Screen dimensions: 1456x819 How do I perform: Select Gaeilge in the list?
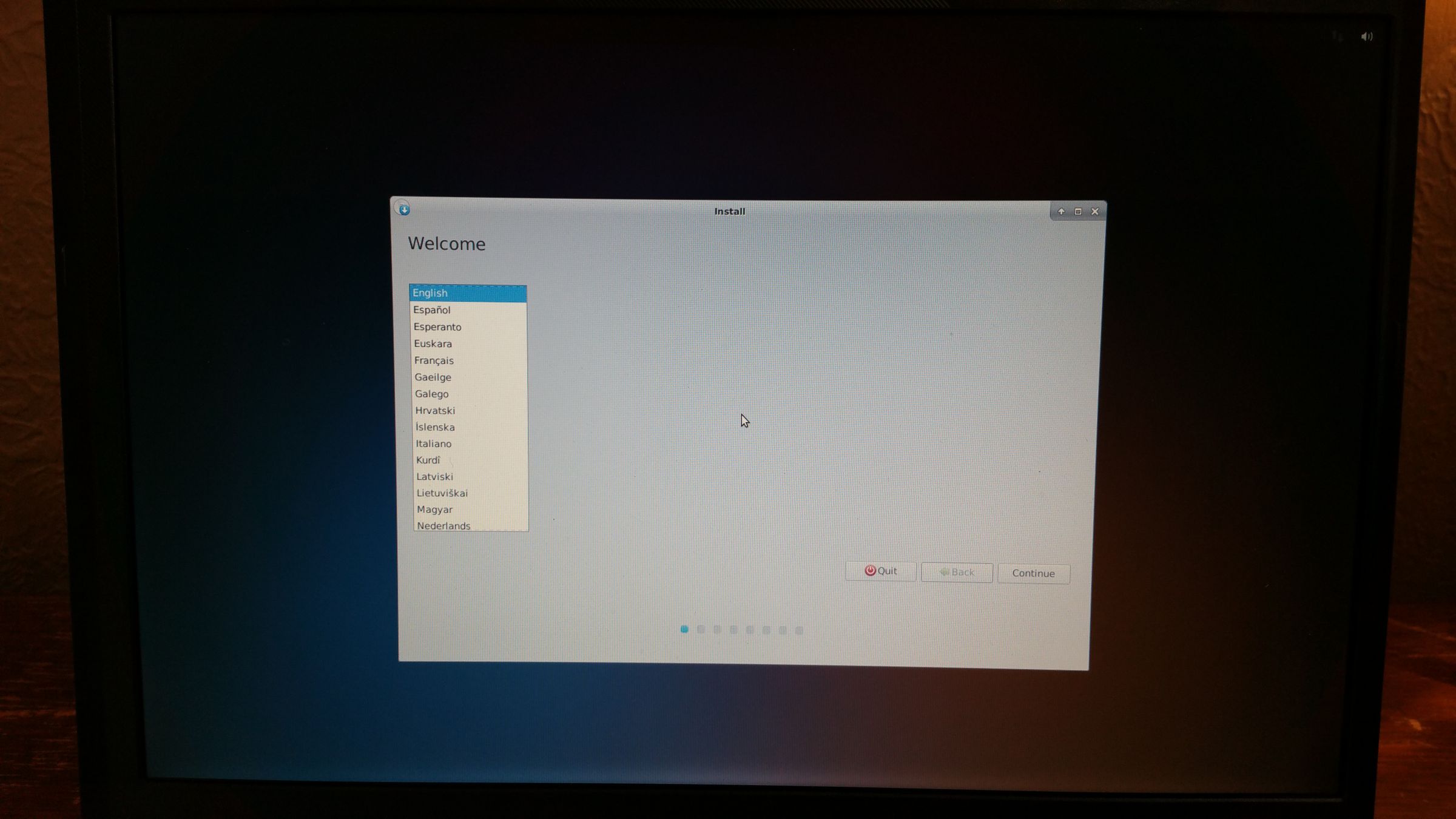click(433, 377)
